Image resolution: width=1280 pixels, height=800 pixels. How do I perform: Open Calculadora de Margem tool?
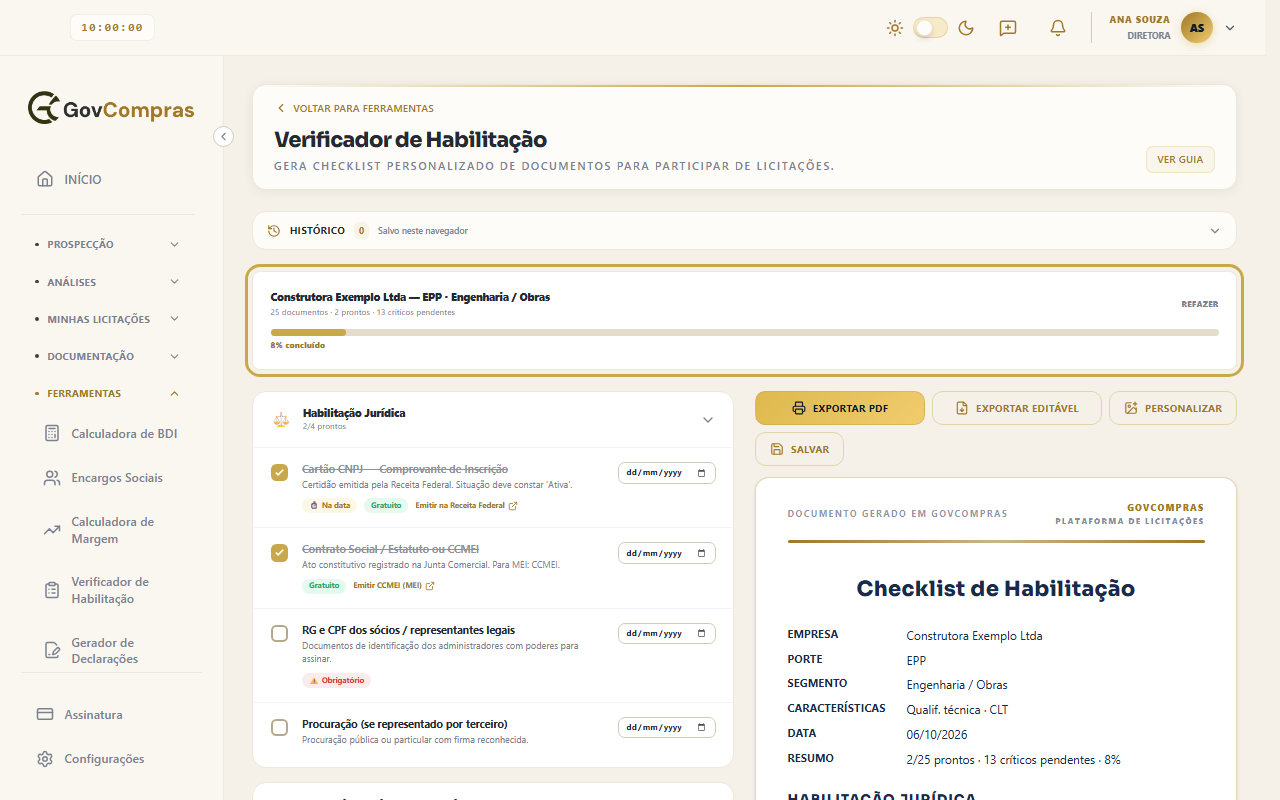pyautogui.click(x=115, y=530)
